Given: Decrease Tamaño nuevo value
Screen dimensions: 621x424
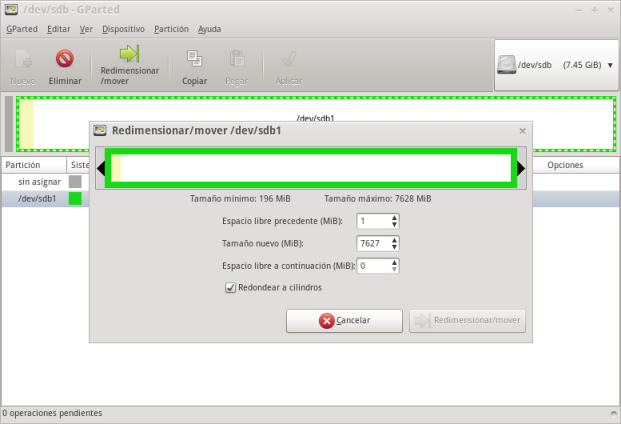Looking at the screenshot, I should (x=394, y=247).
